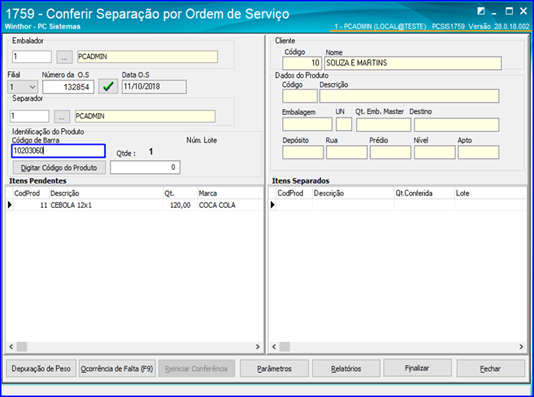The height and width of the screenshot is (397, 534).
Task: Click Reiniciar Conferência button
Action: coord(196,368)
